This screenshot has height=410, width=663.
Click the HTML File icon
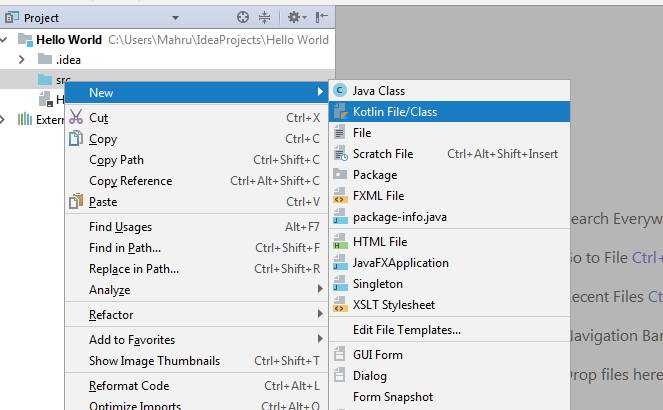pyautogui.click(x=340, y=242)
